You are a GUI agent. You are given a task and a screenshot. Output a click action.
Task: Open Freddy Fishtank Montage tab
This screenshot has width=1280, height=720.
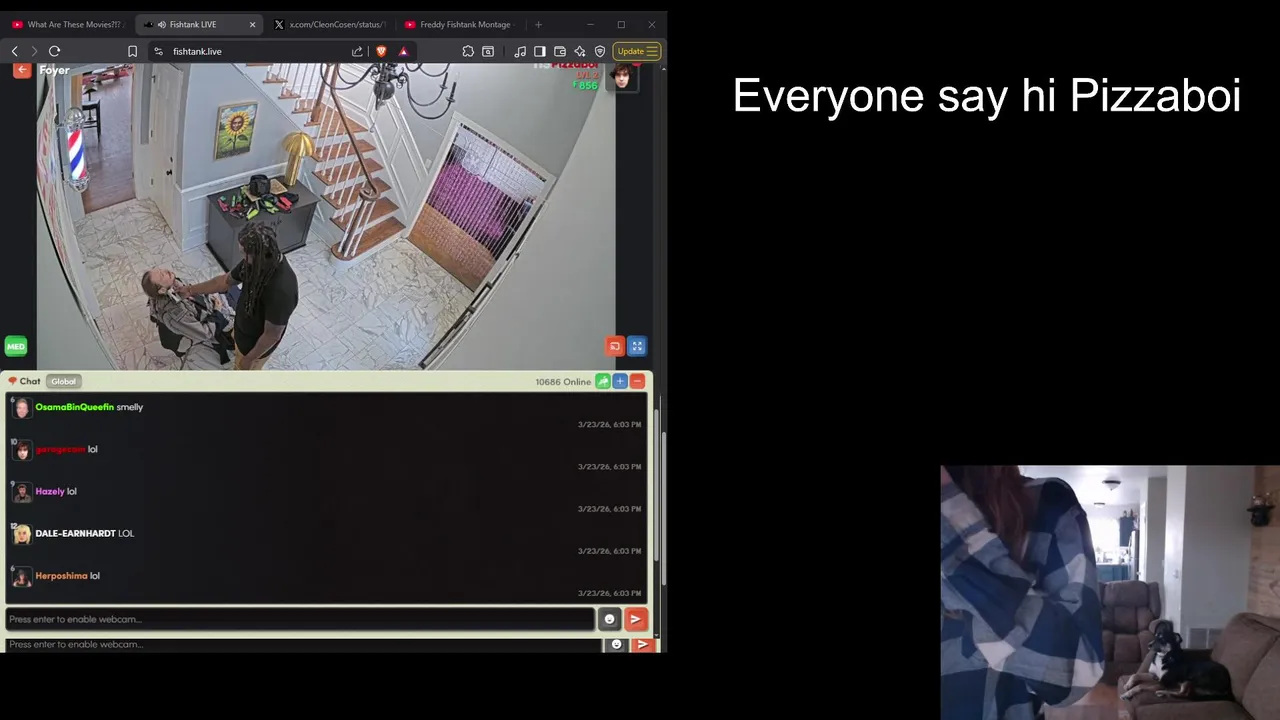click(x=460, y=24)
